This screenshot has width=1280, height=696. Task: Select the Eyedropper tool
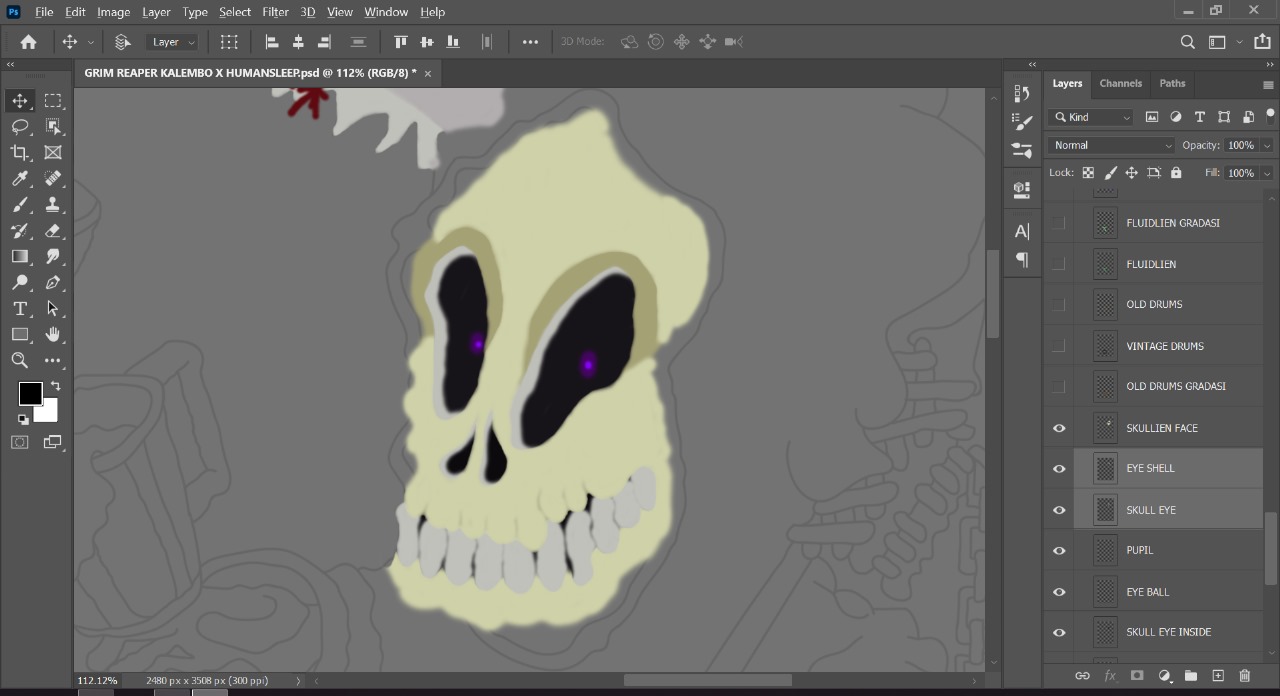pos(20,178)
